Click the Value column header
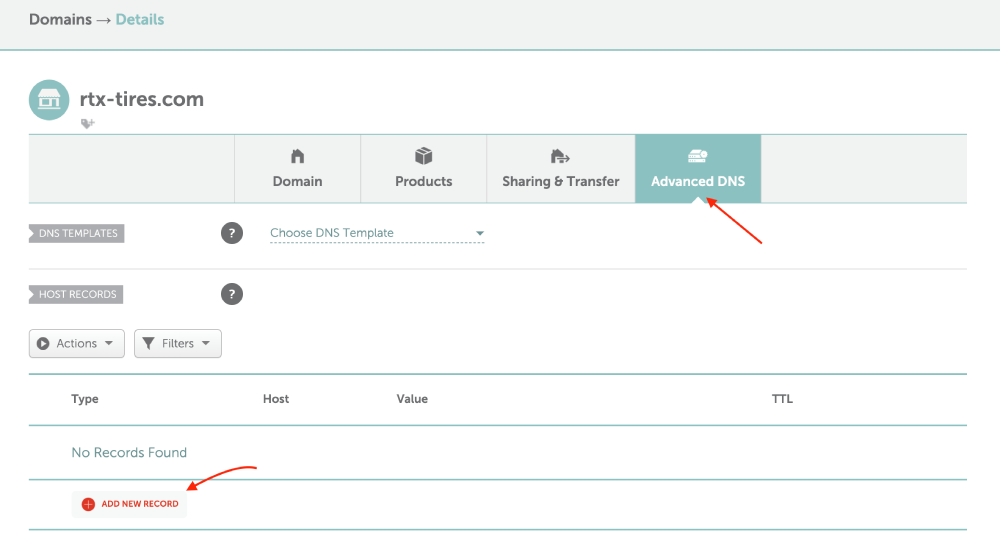The width and height of the screenshot is (1000, 555). click(x=412, y=399)
